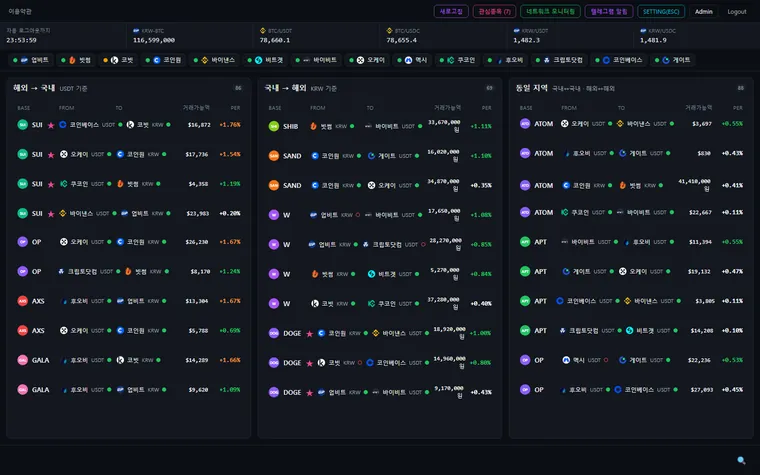
Task: Click PER column header in 해외→국내 panel
Action: pyautogui.click(x=236, y=108)
